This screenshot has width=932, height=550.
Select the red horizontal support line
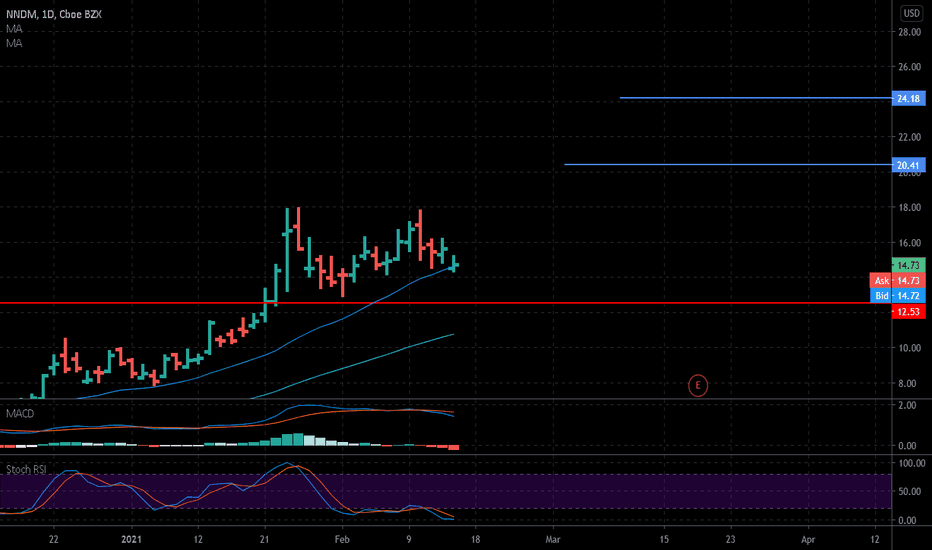click(446, 303)
